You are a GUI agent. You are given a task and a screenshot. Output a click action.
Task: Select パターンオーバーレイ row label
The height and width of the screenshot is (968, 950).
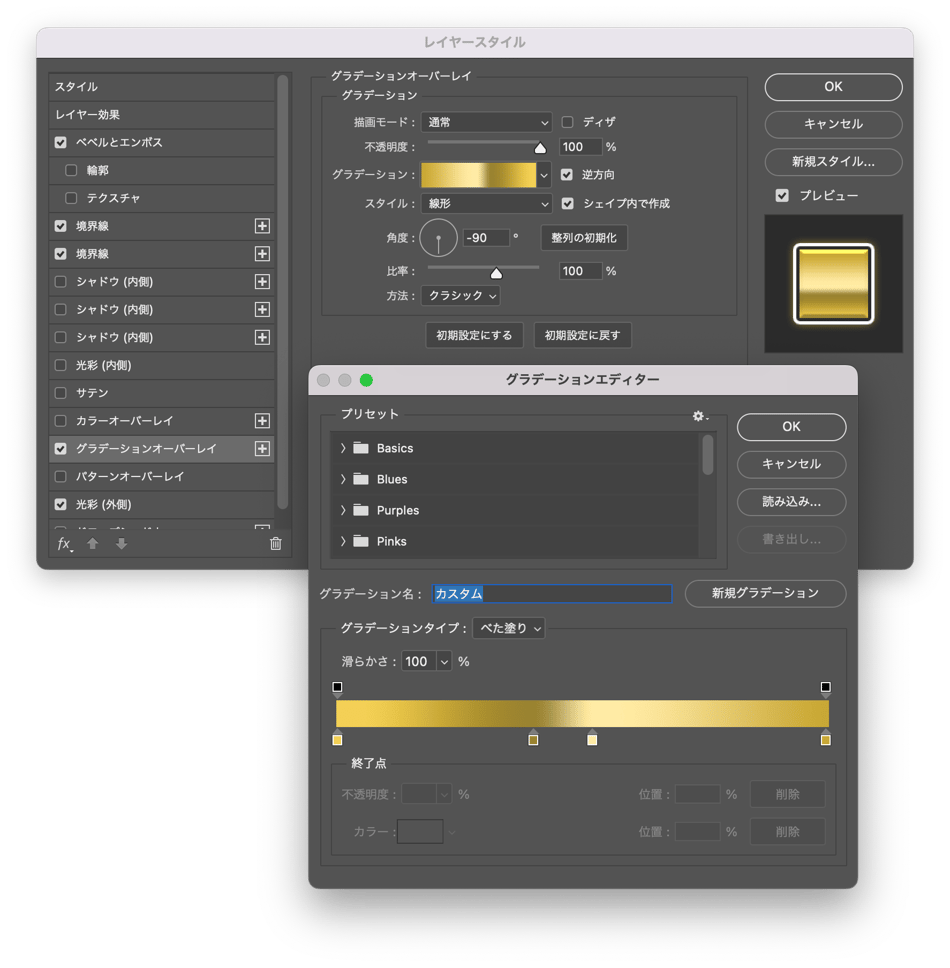[130, 477]
